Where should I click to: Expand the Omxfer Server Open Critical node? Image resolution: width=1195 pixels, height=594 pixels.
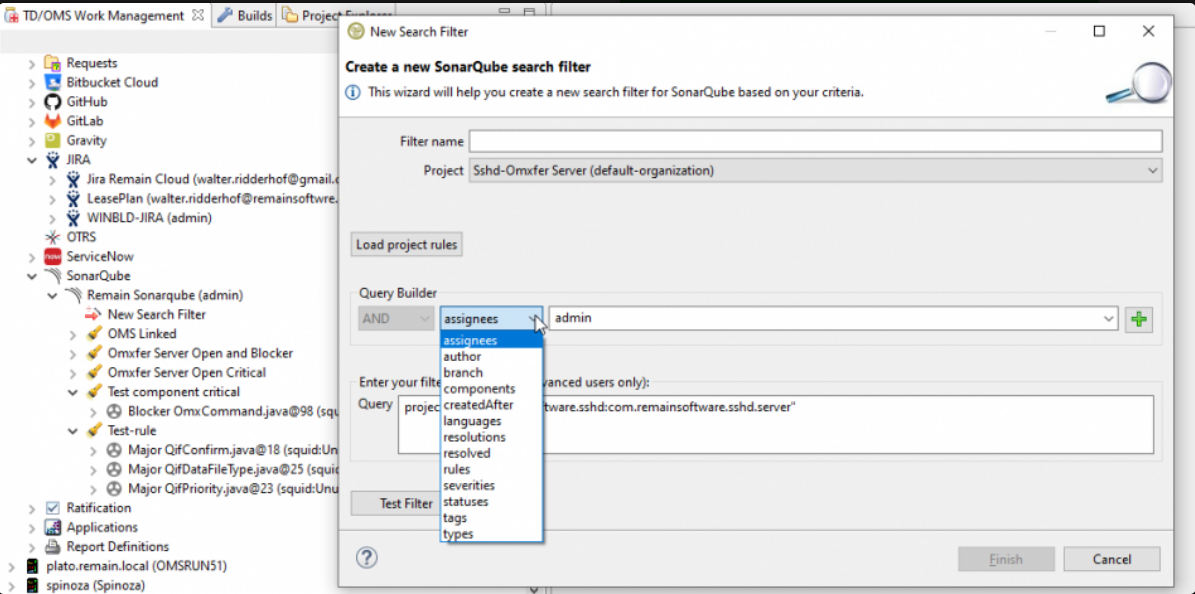click(73, 373)
